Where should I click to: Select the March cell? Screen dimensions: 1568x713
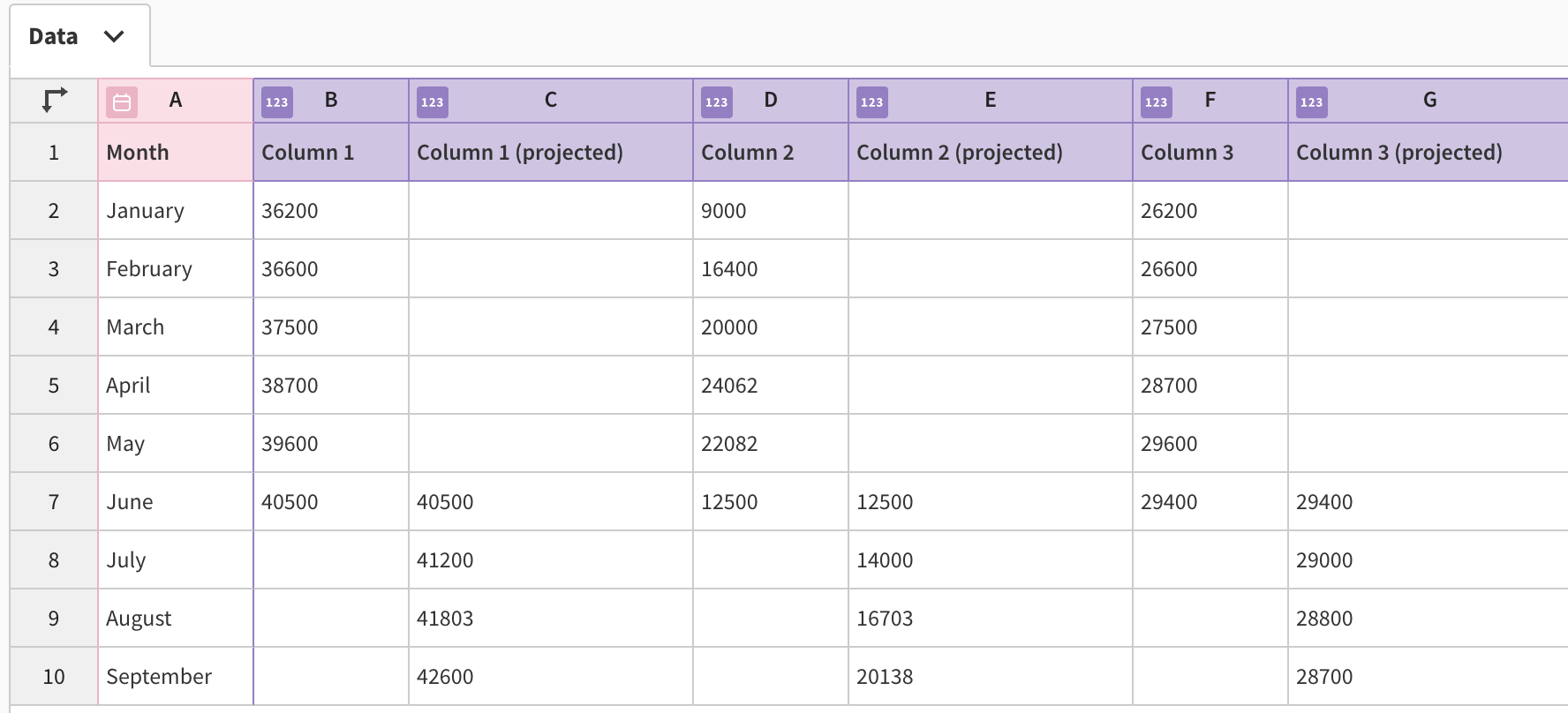[176, 327]
